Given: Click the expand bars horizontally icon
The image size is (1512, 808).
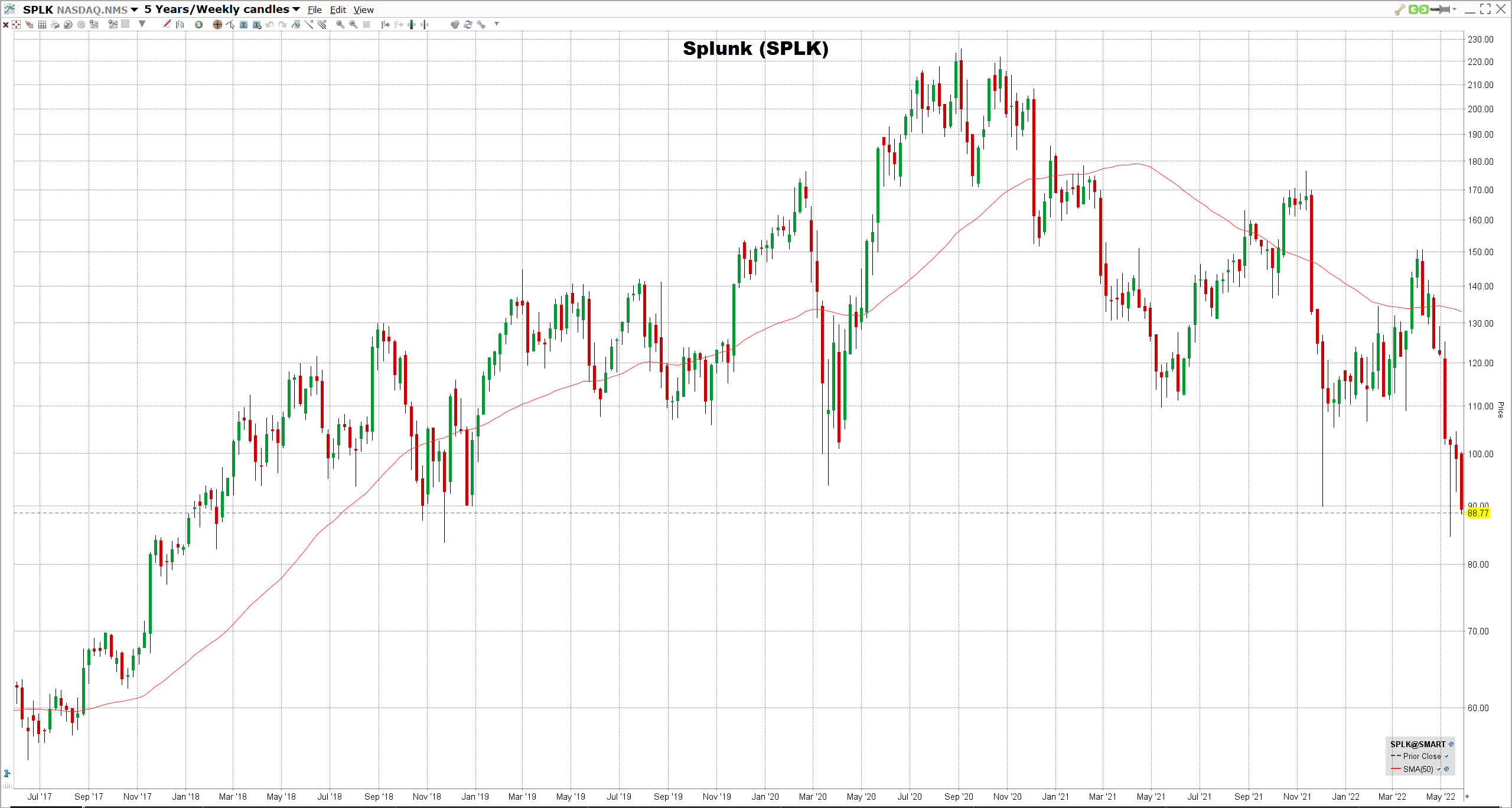Looking at the screenshot, I should coord(412,24).
